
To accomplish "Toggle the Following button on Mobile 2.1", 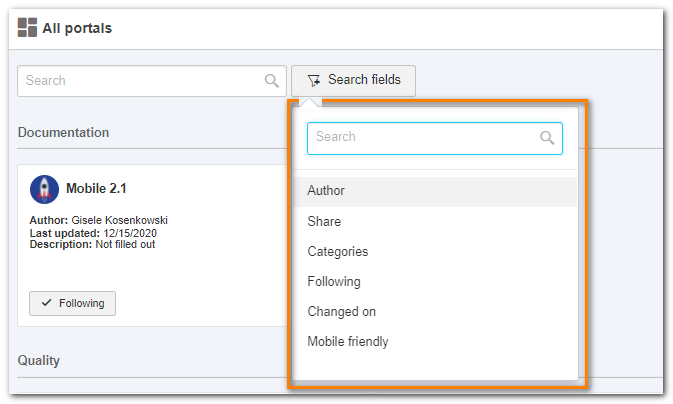I will click(x=72, y=304).
